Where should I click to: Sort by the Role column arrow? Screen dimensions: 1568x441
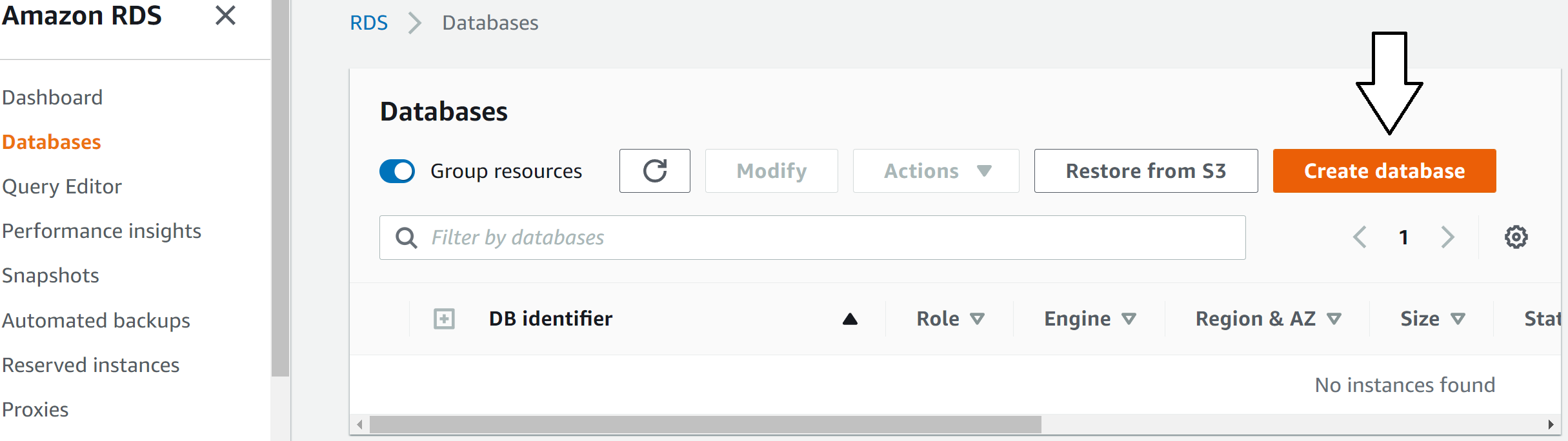click(977, 318)
